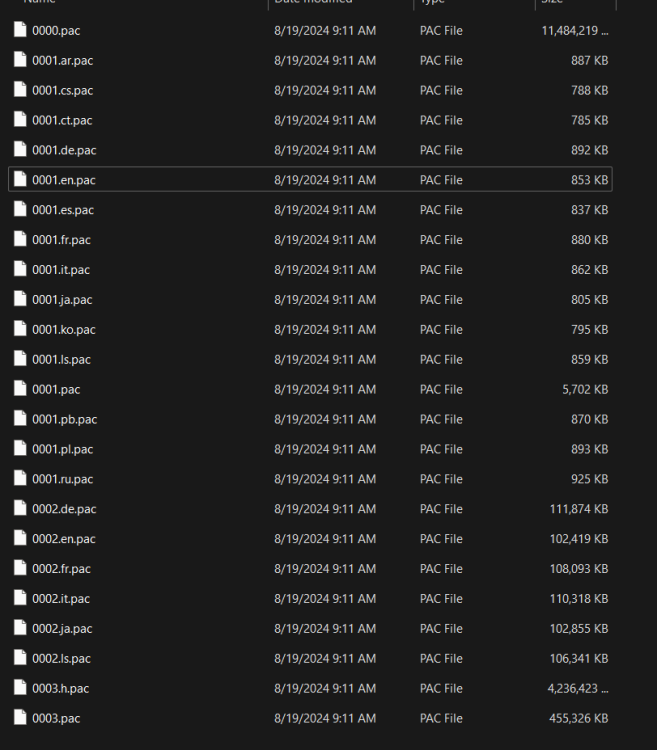
Task: Click the file icon beside 0000.pac
Action: click(x=20, y=30)
